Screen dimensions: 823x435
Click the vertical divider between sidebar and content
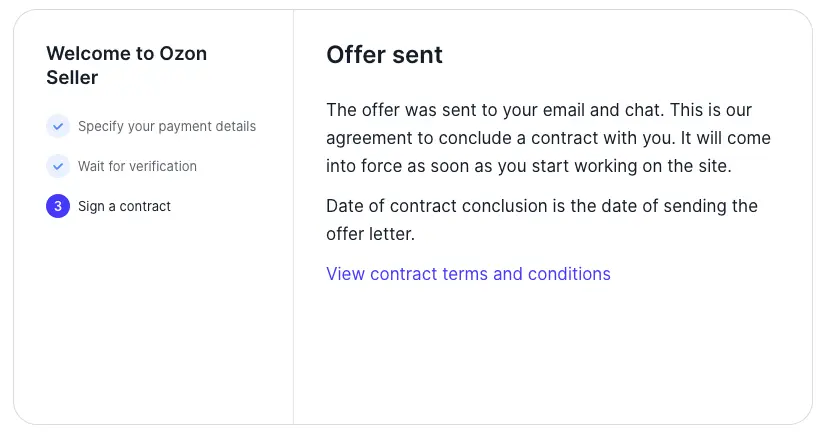click(x=293, y=217)
